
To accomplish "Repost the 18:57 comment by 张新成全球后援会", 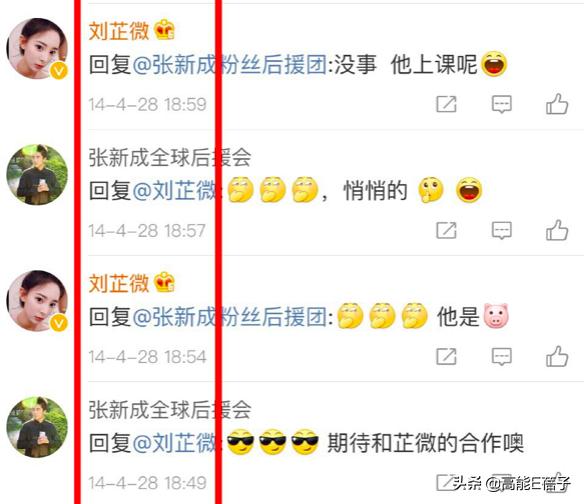I will (x=446, y=230).
